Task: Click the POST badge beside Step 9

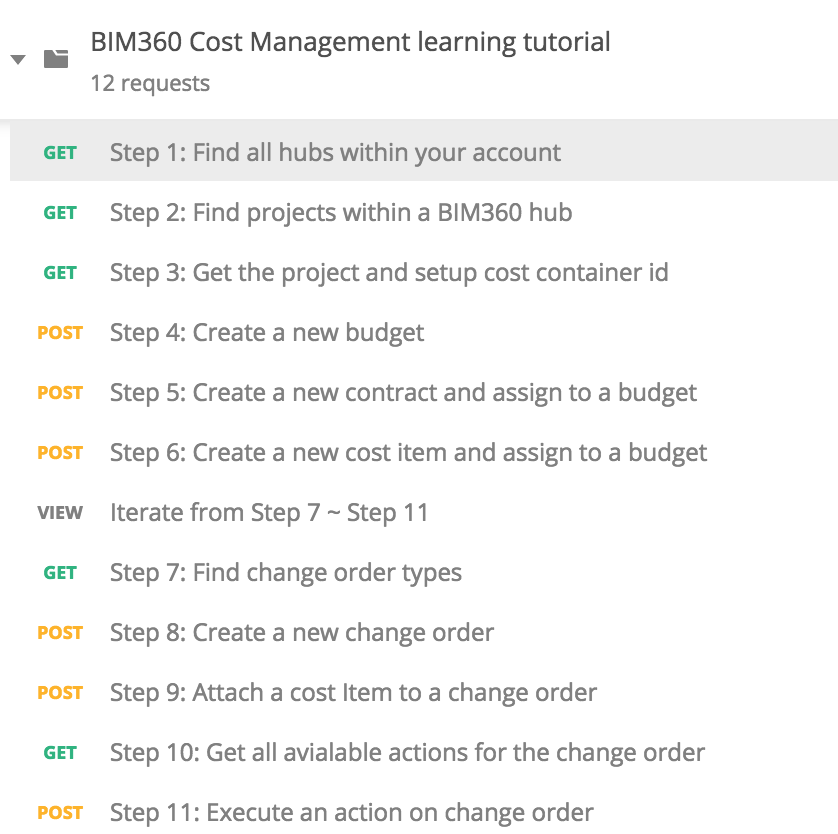Action: 60,692
